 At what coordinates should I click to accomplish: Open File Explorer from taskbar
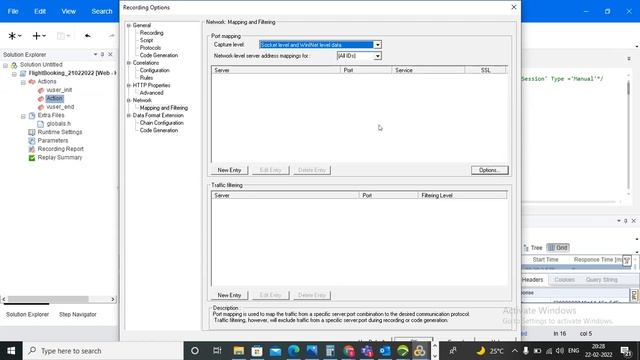tap(238, 351)
